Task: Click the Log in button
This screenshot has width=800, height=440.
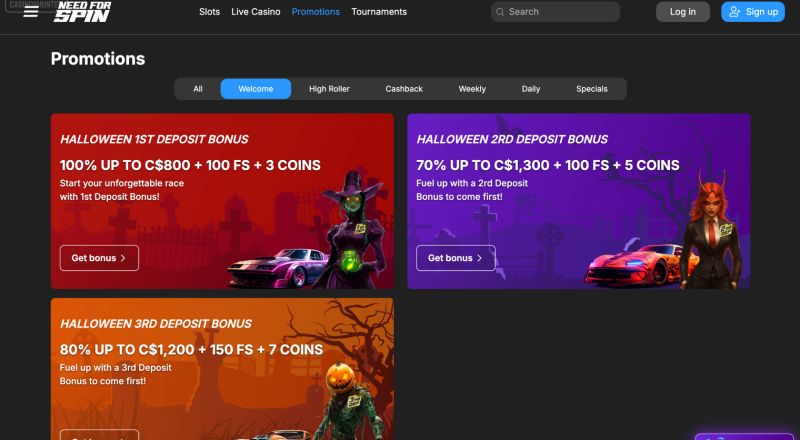Action: point(683,12)
